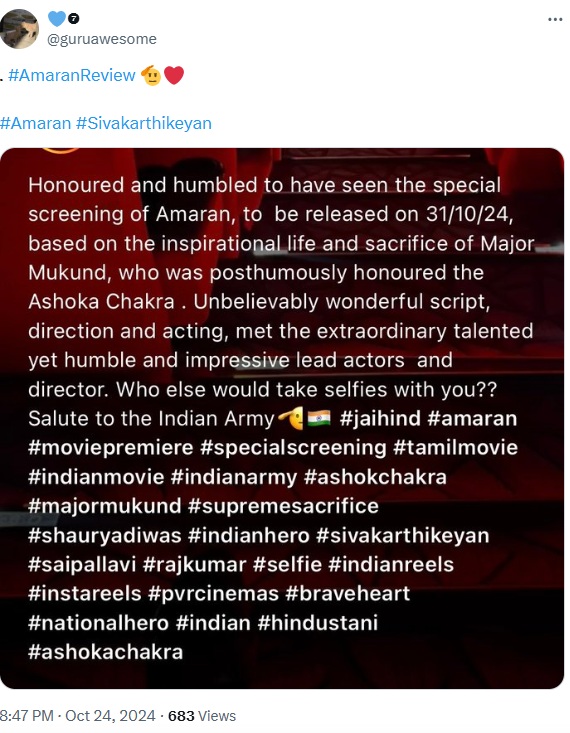
Task: Open the @guruawesome profile handle
Action: (101, 39)
